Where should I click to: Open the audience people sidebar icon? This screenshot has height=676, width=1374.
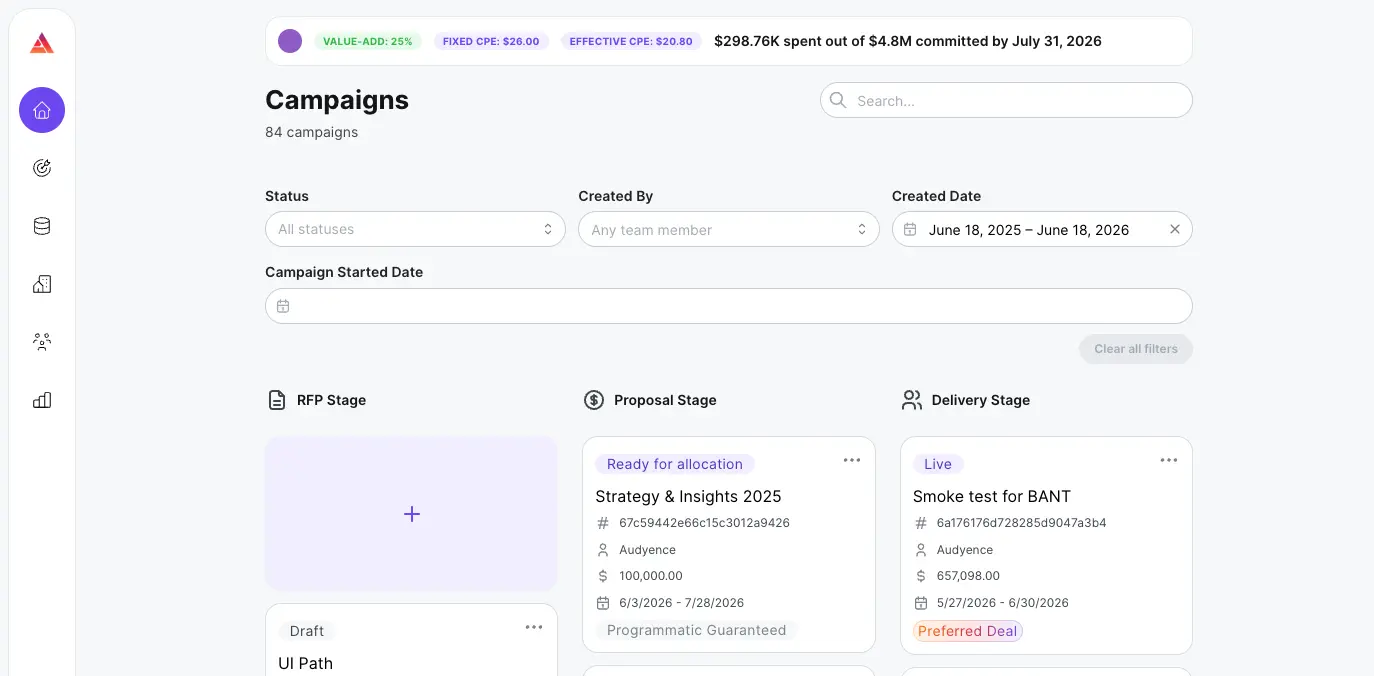tap(42, 342)
